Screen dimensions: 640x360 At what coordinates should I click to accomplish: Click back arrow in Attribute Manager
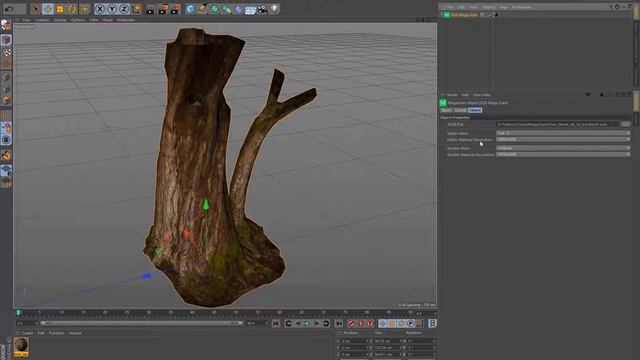click(588, 95)
